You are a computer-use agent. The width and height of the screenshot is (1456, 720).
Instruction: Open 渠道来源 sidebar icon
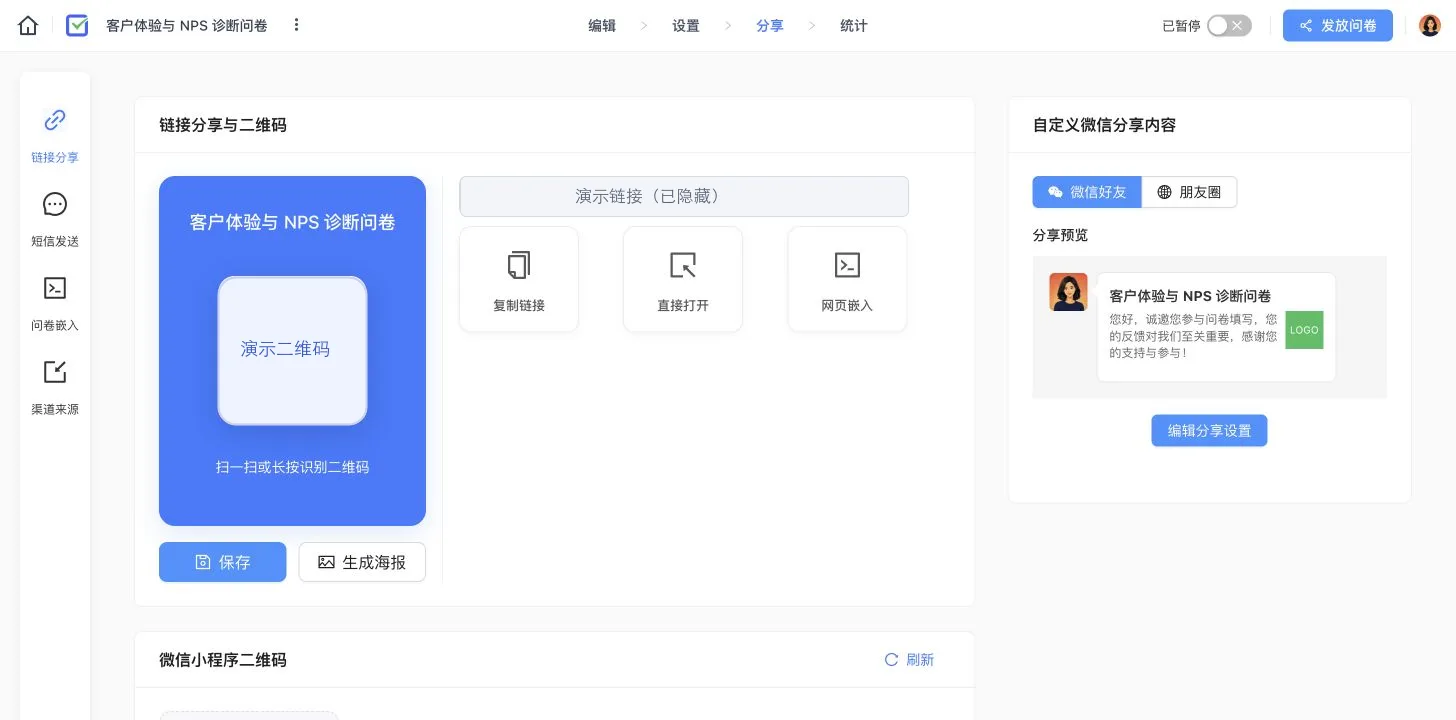[x=55, y=373]
